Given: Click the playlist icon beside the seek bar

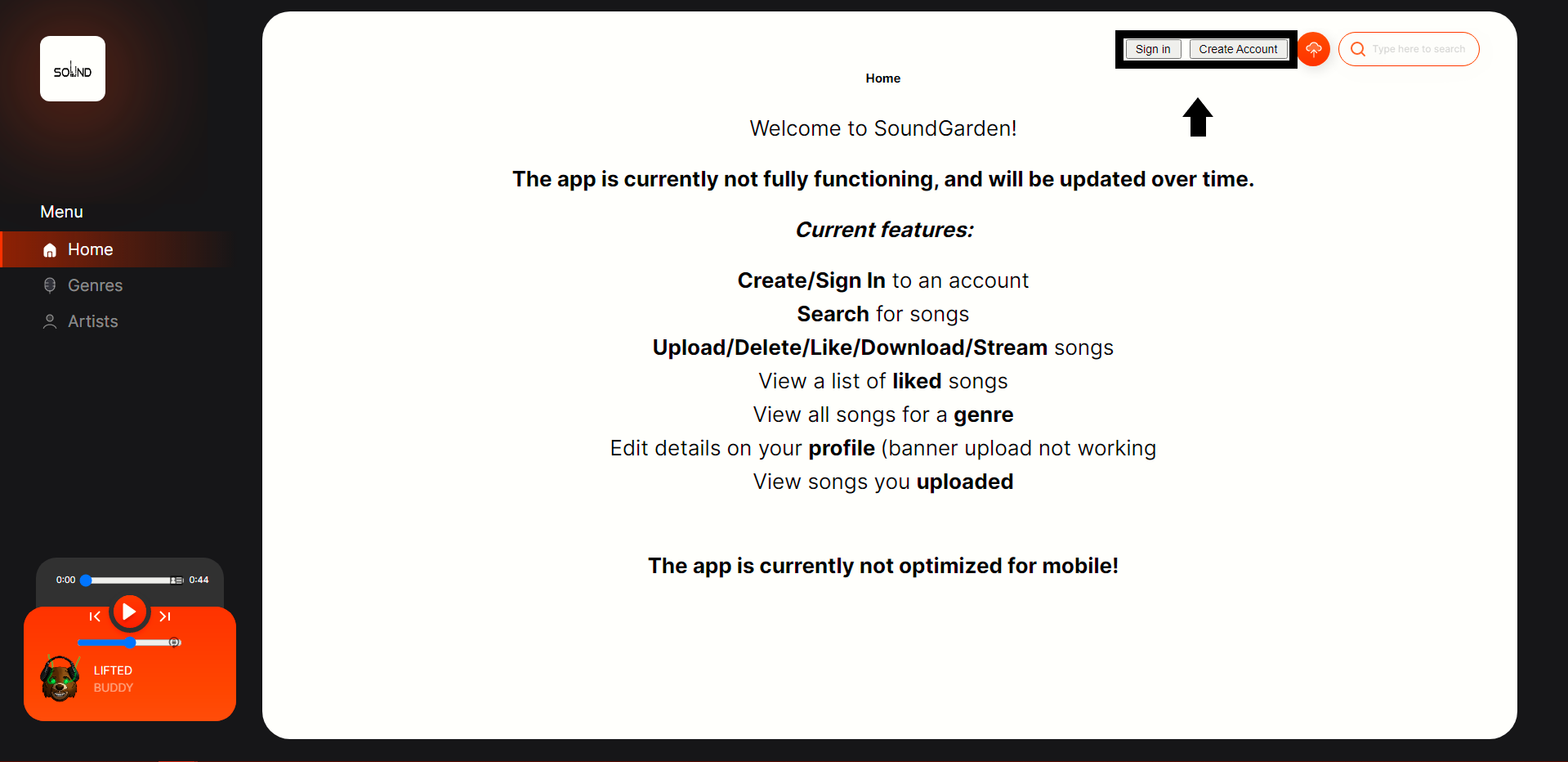Looking at the screenshot, I should 177,580.
